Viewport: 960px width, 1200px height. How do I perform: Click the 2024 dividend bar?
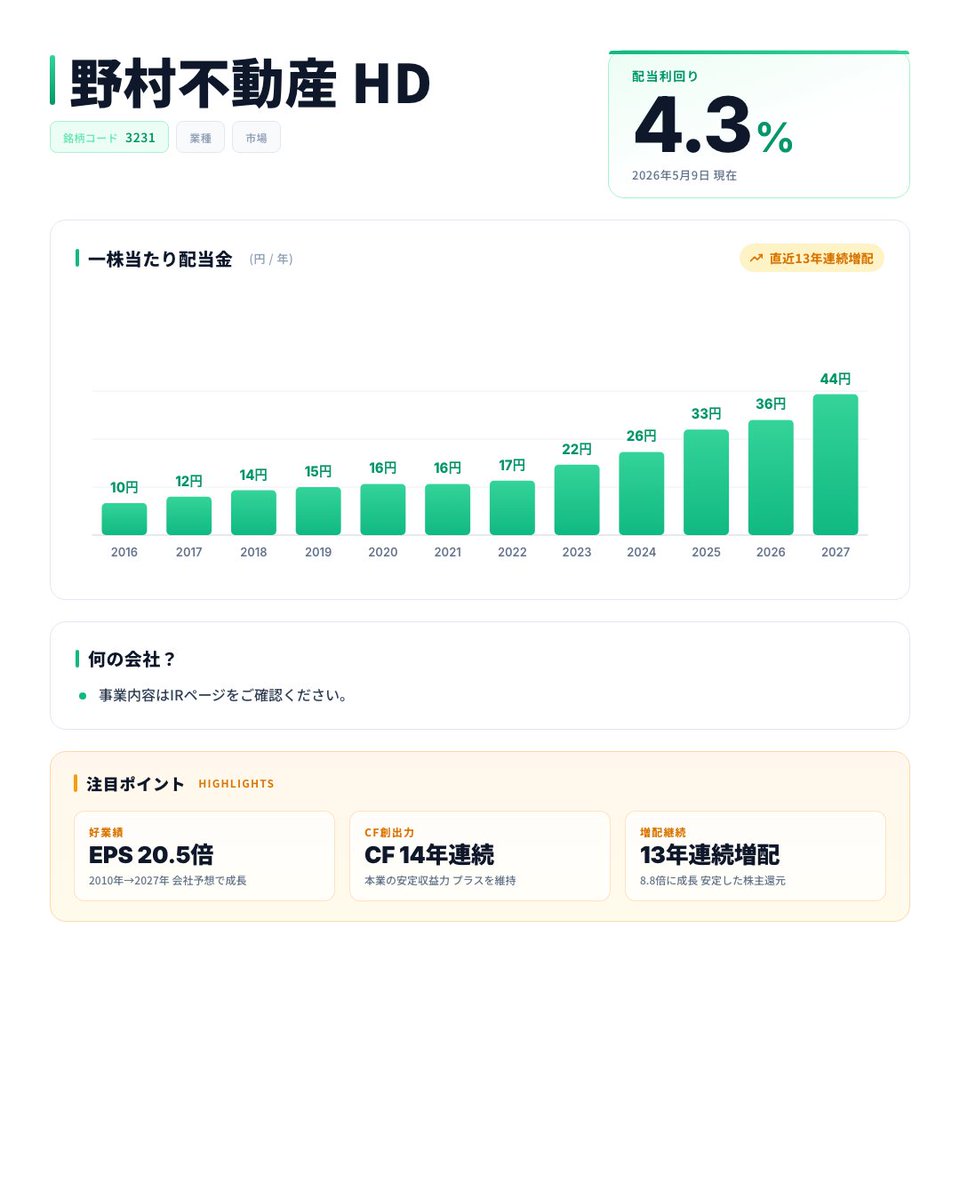(642, 493)
